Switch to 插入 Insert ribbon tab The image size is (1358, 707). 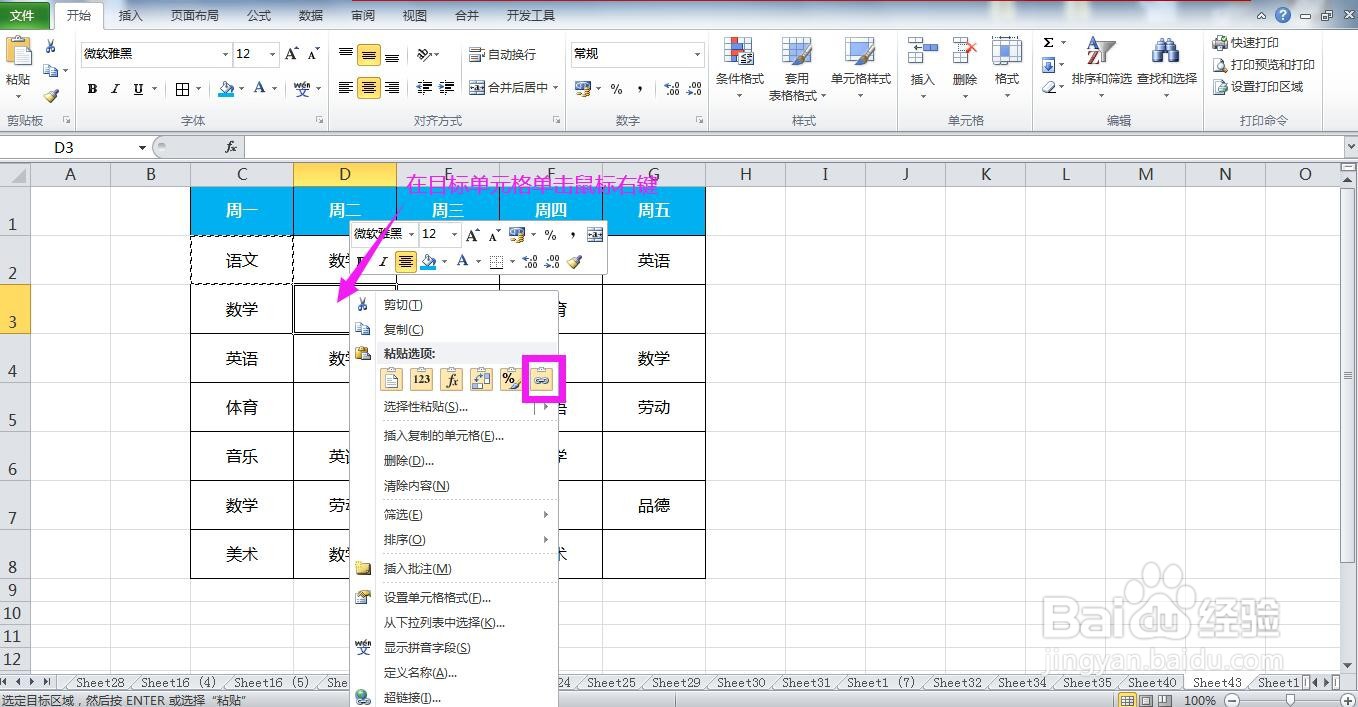click(130, 15)
